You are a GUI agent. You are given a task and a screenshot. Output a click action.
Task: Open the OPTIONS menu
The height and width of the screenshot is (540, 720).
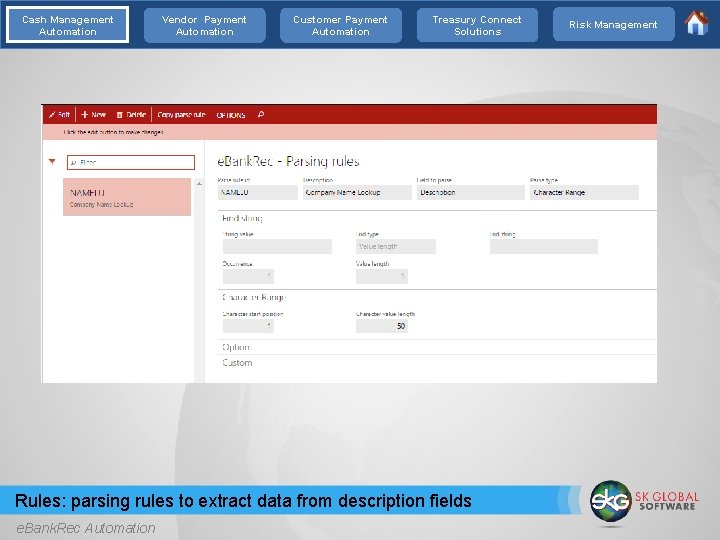pos(231,115)
